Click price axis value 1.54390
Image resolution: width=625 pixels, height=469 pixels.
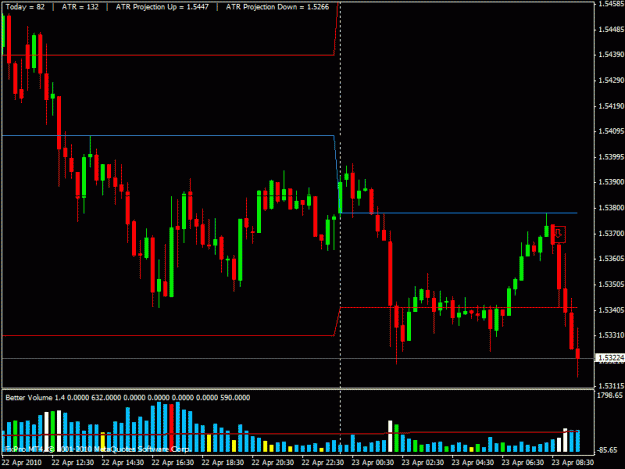point(611,55)
